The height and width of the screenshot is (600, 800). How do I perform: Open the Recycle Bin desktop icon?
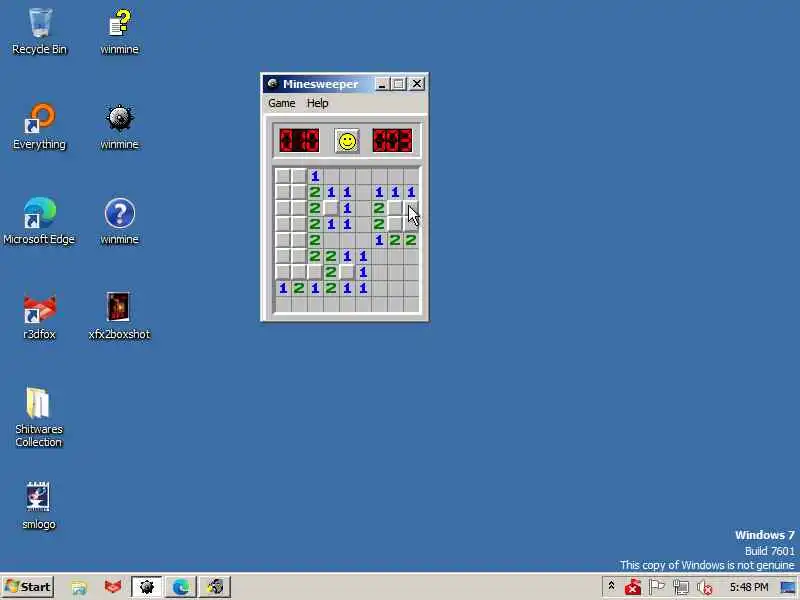(39, 32)
